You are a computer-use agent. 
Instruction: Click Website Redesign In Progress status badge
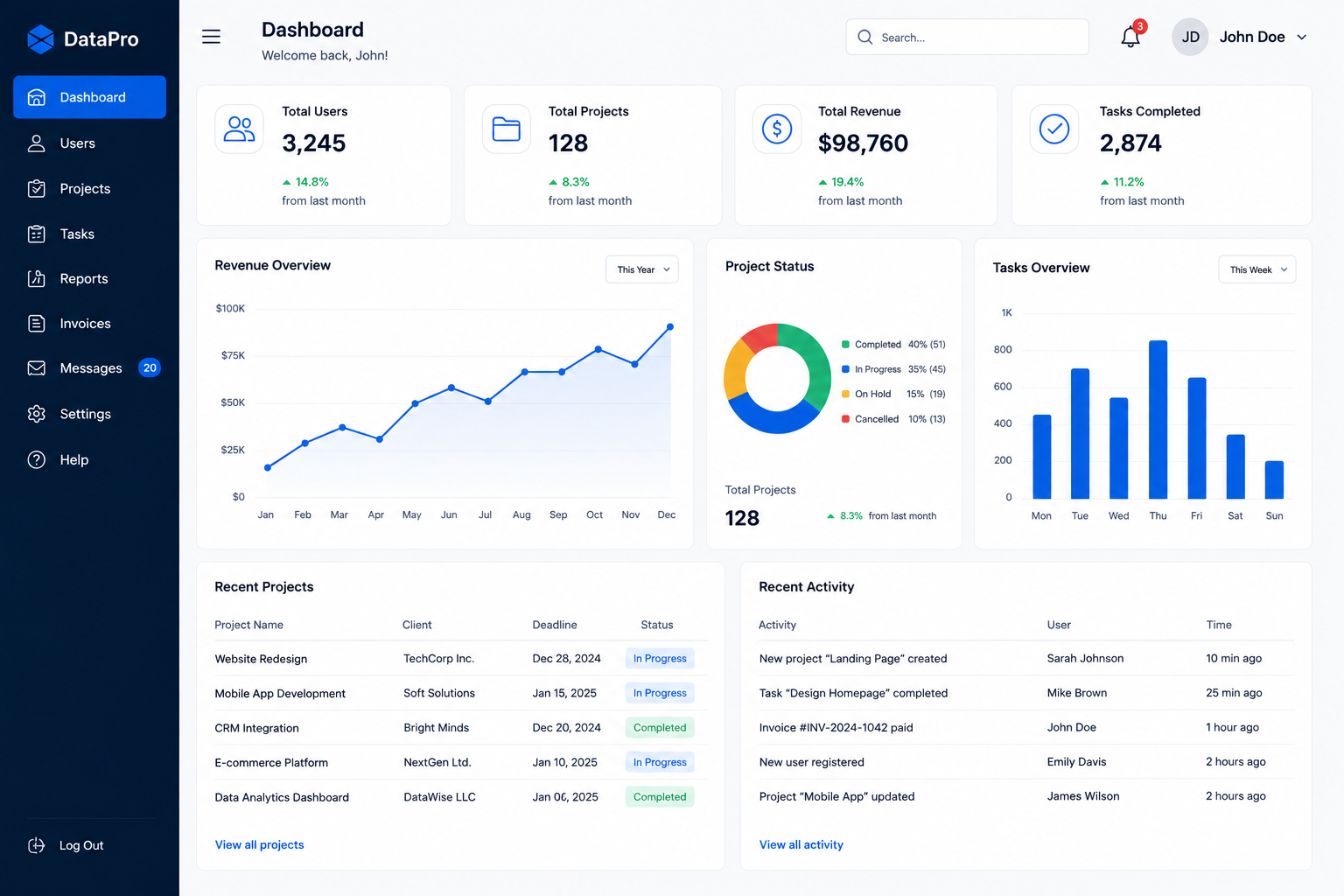(660, 659)
